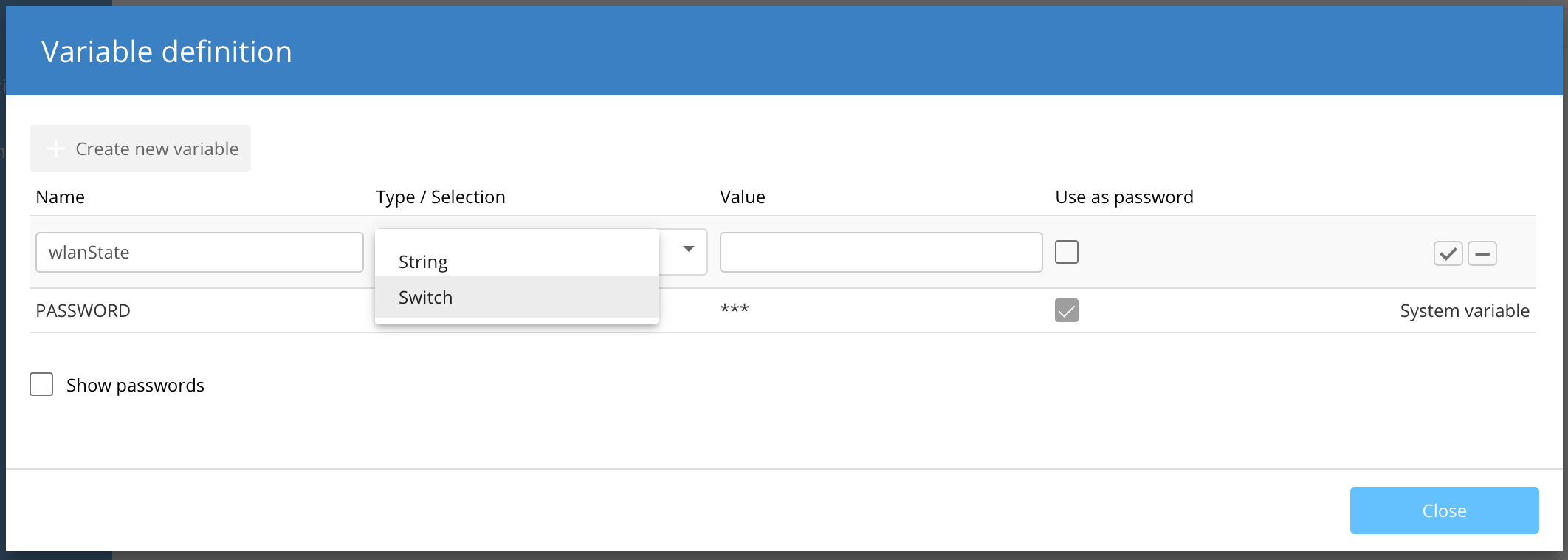Select Switch from the type list
This screenshot has width=1568, height=560.
click(425, 297)
